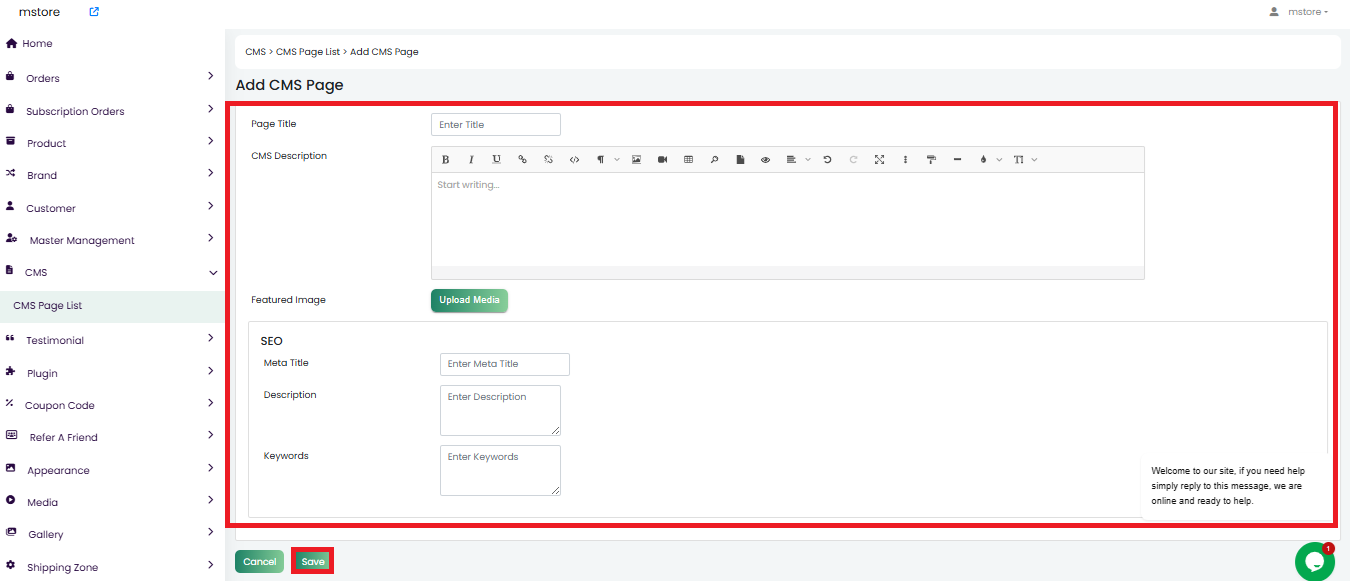Open CMS Page List in sidebar
Image resolution: width=1351 pixels, height=581 pixels.
[48, 306]
